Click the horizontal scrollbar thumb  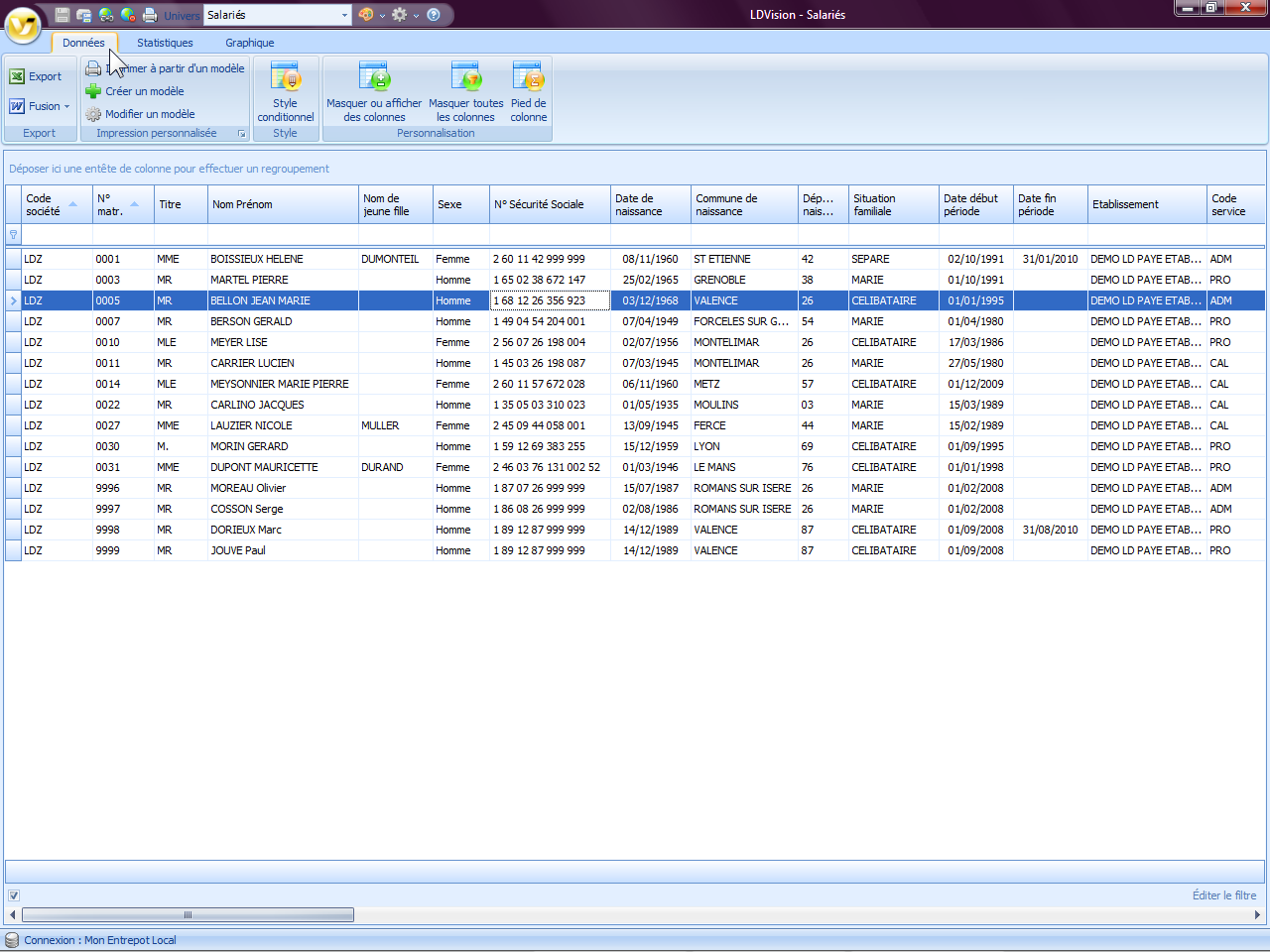[x=188, y=915]
